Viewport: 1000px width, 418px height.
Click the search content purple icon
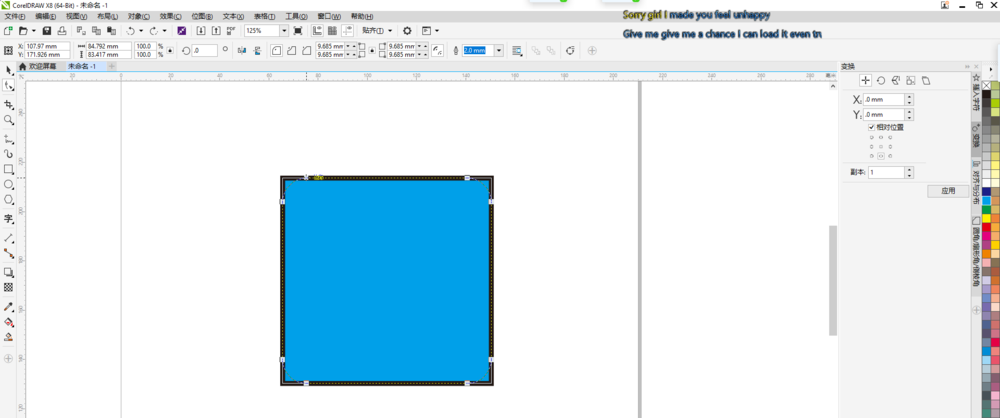coord(182,31)
